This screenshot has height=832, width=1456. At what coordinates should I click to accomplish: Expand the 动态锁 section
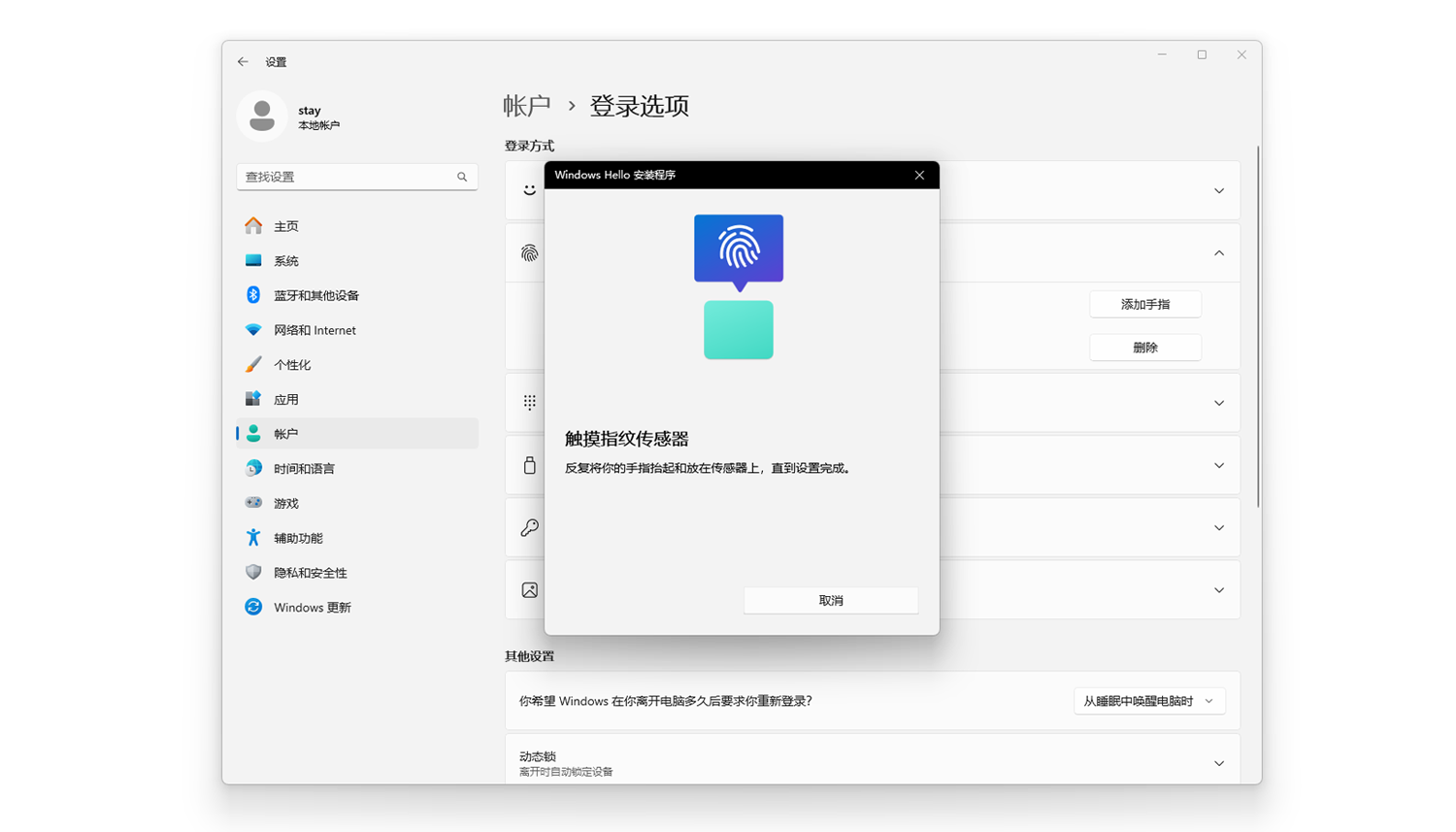[x=1219, y=763]
